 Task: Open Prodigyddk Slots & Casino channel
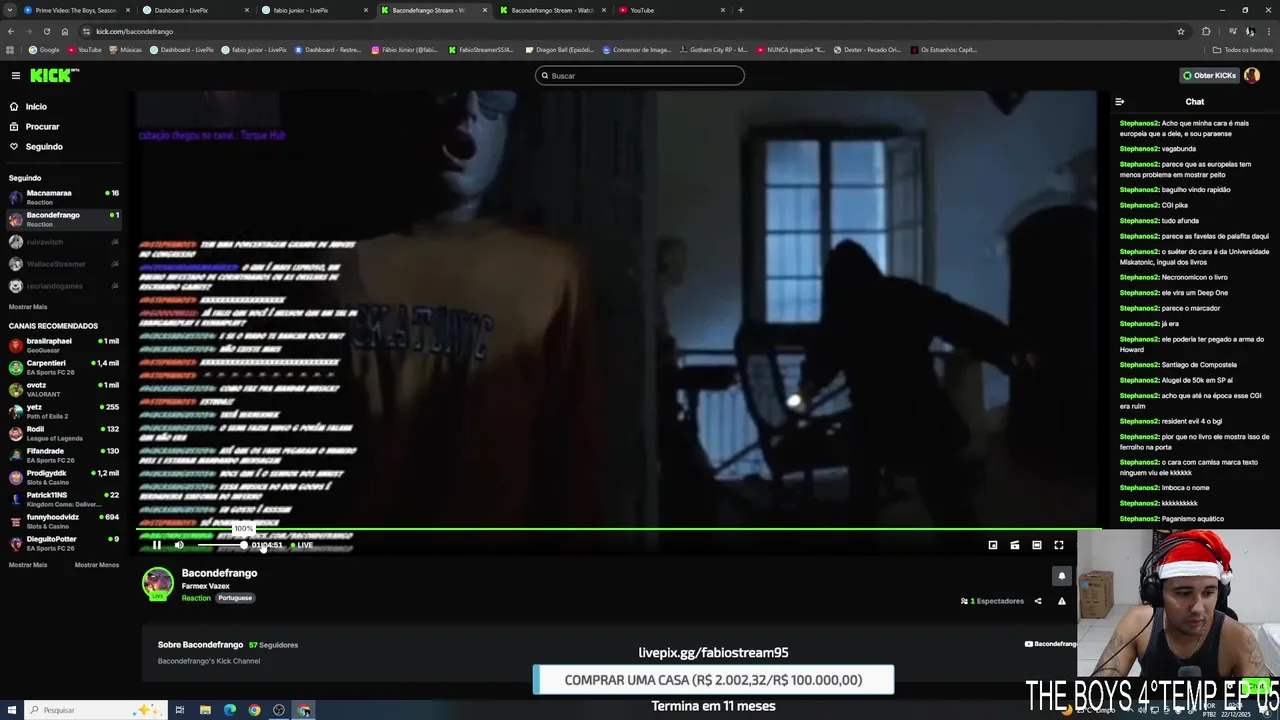[62, 477]
